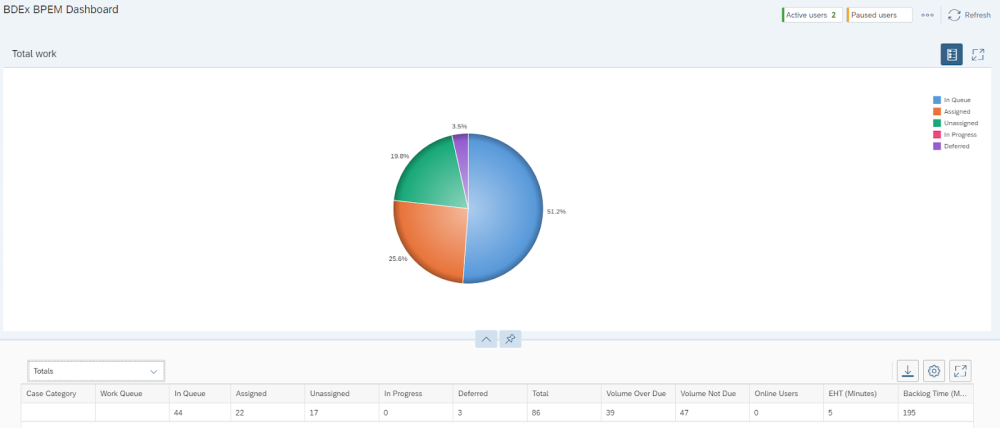Click the Total work panel title
The height and width of the screenshot is (428, 1000).
(34, 54)
